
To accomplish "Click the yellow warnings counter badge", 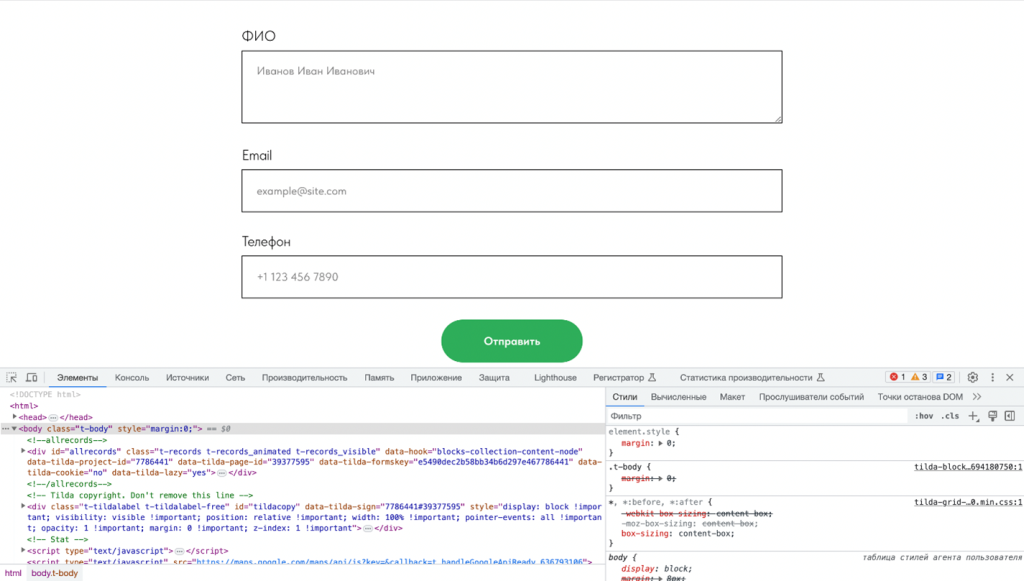I will (x=919, y=377).
